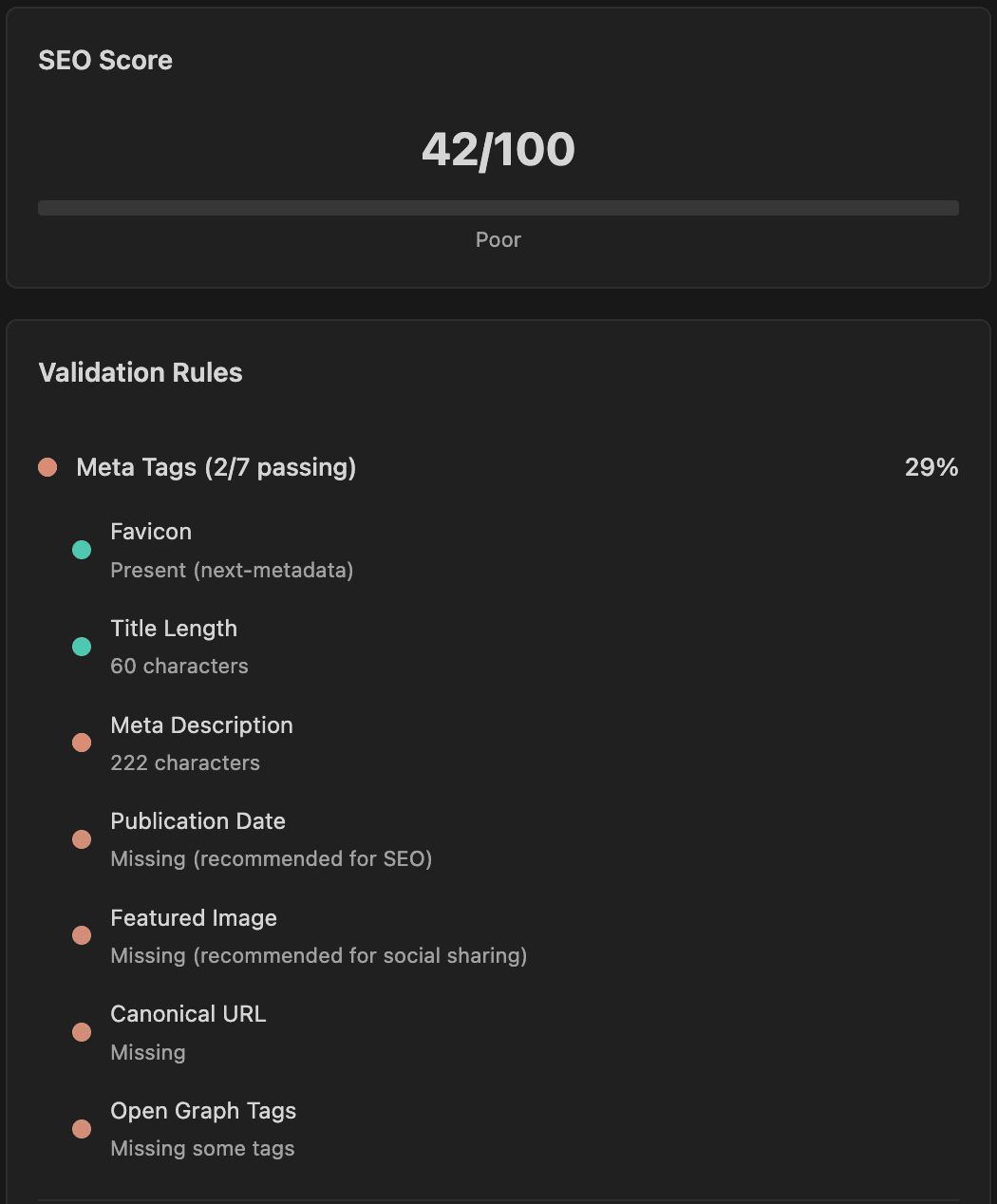The image size is (997, 1204).
Task: Expand the Publication Date rule entry
Action: tap(198, 821)
